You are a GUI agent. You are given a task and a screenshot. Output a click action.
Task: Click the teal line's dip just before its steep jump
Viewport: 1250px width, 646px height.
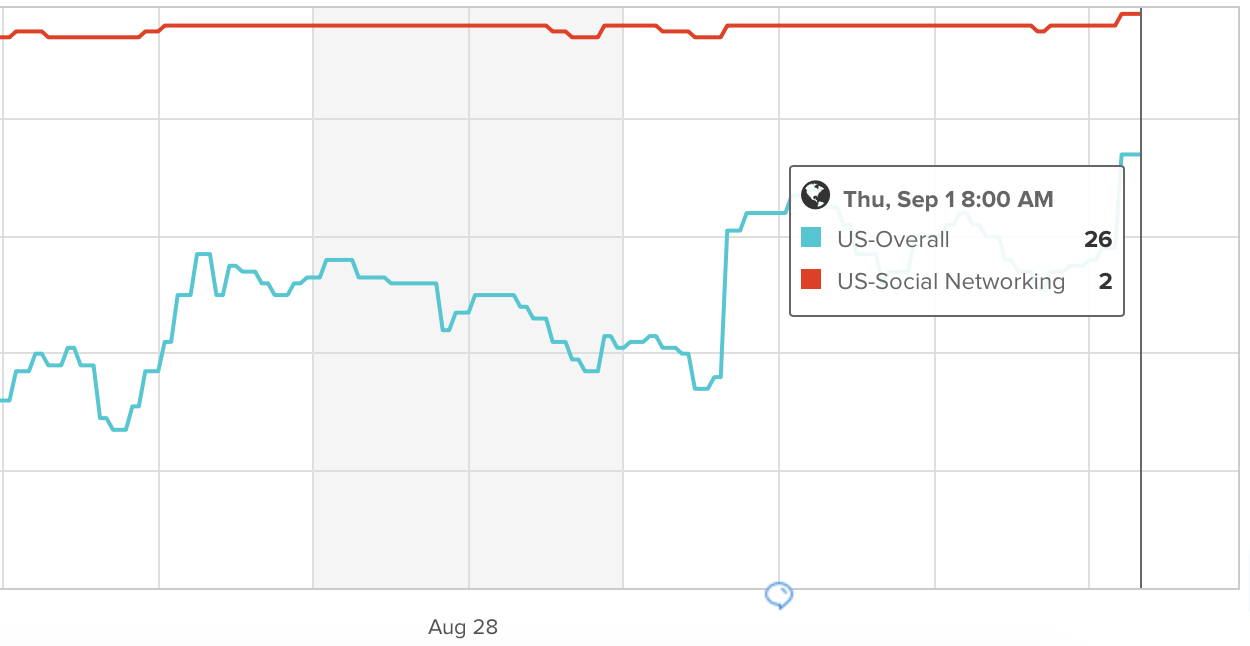tap(700, 388)
